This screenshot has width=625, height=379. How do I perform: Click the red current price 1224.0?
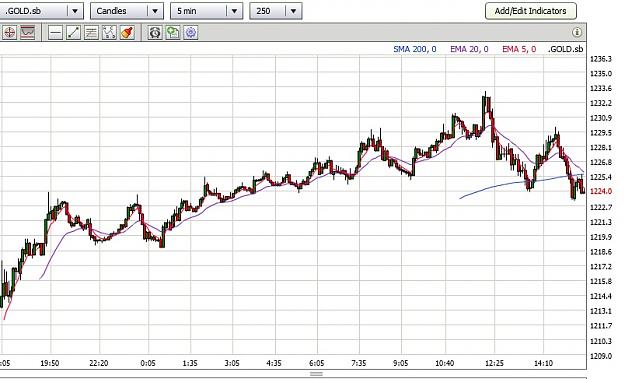[601, 191]
